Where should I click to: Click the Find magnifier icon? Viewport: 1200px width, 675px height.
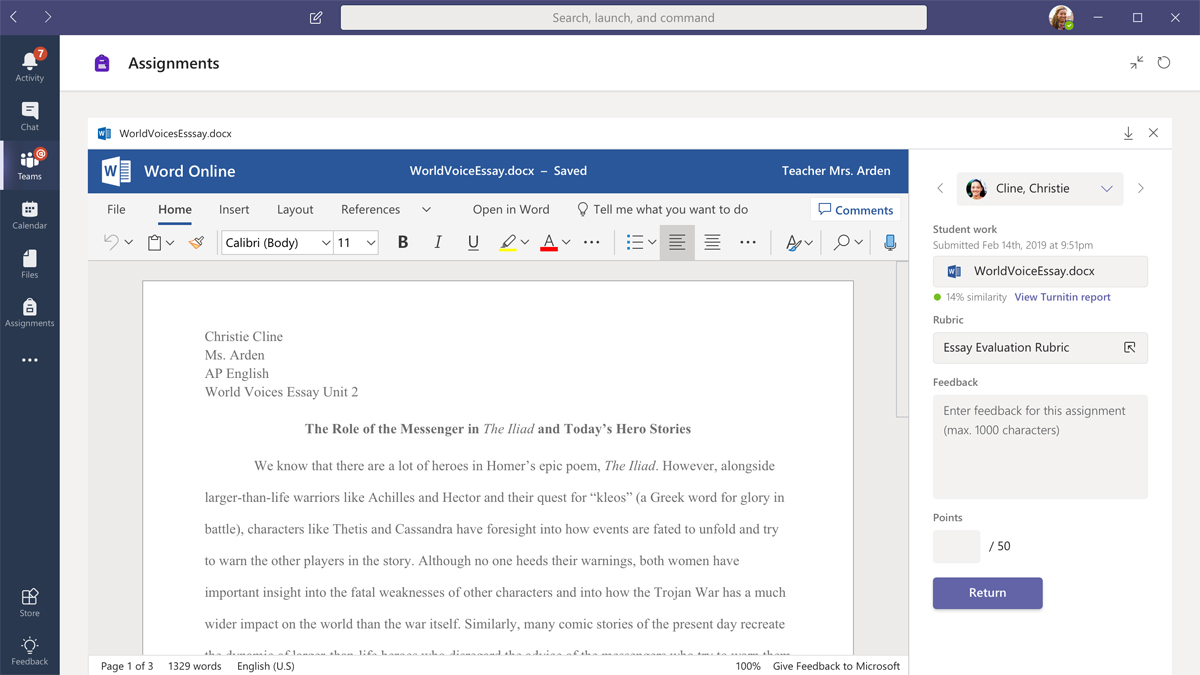coord(842,242)
